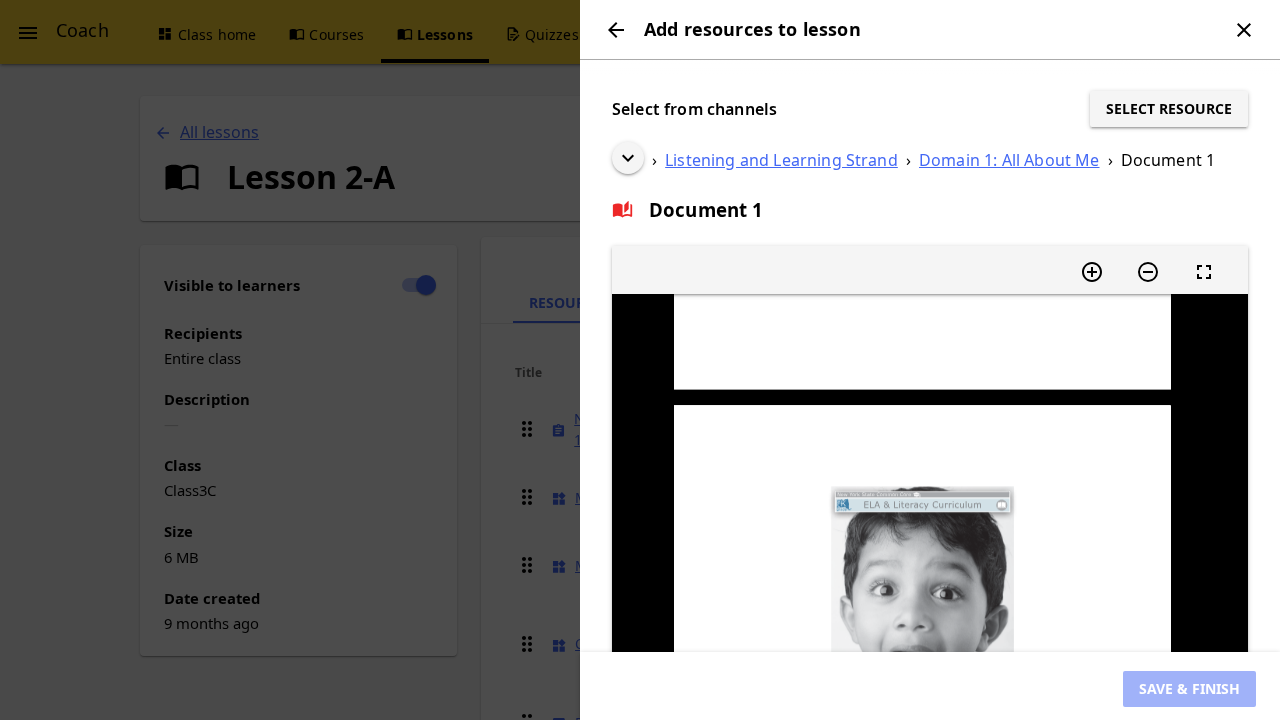The height and width of the screenshot is (720, 1280).
Task: Click SAVE & FINISH
Action: (x=1189, y=689)
